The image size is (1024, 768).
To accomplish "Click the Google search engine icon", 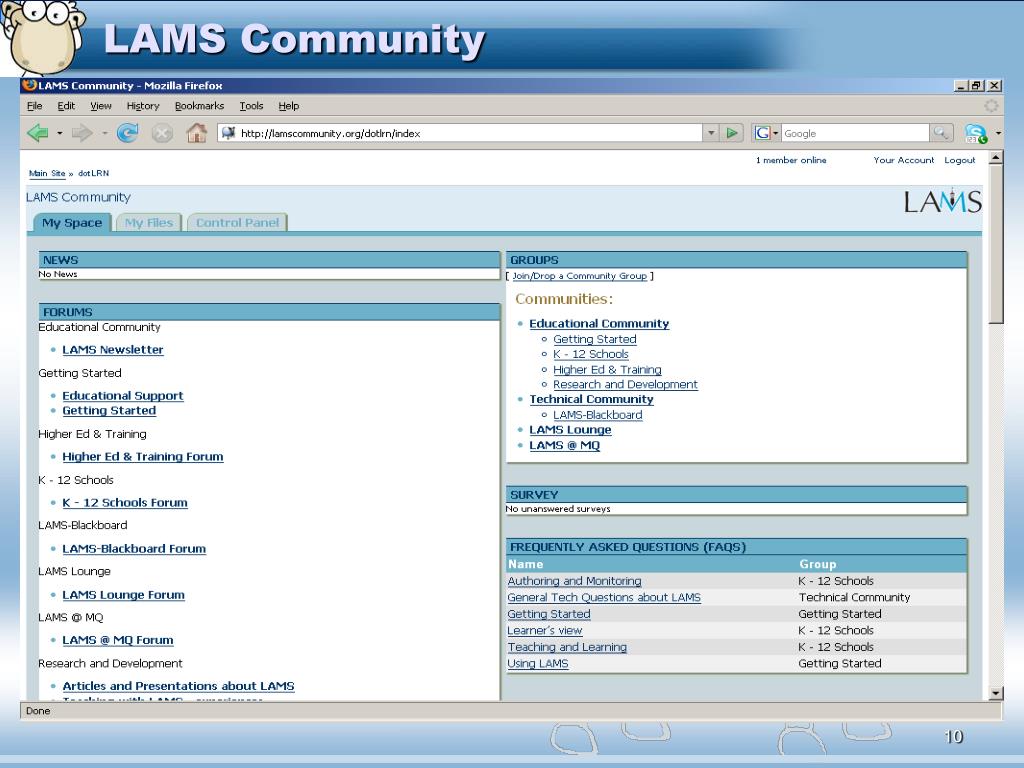I will (762, 133).
